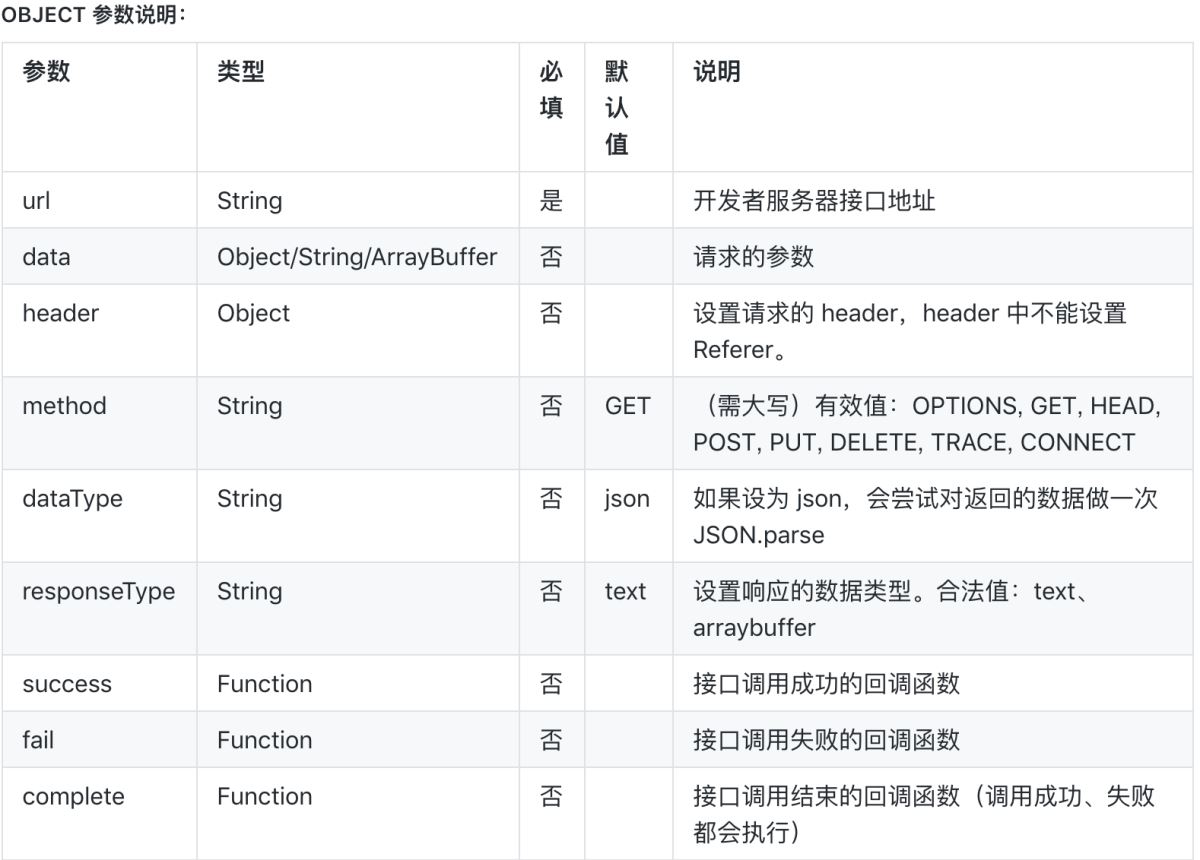Select the "dataType" parameter name cell
The height and width of the screenshot is (860, 1200).
72,499
